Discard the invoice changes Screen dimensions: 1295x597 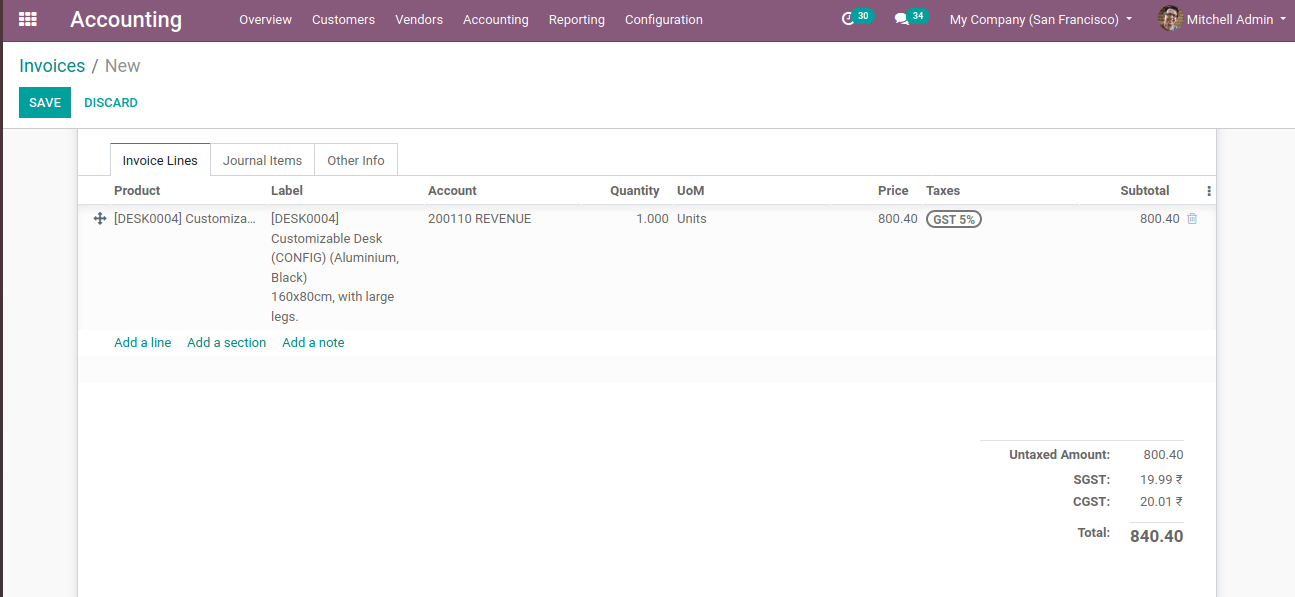111,103
